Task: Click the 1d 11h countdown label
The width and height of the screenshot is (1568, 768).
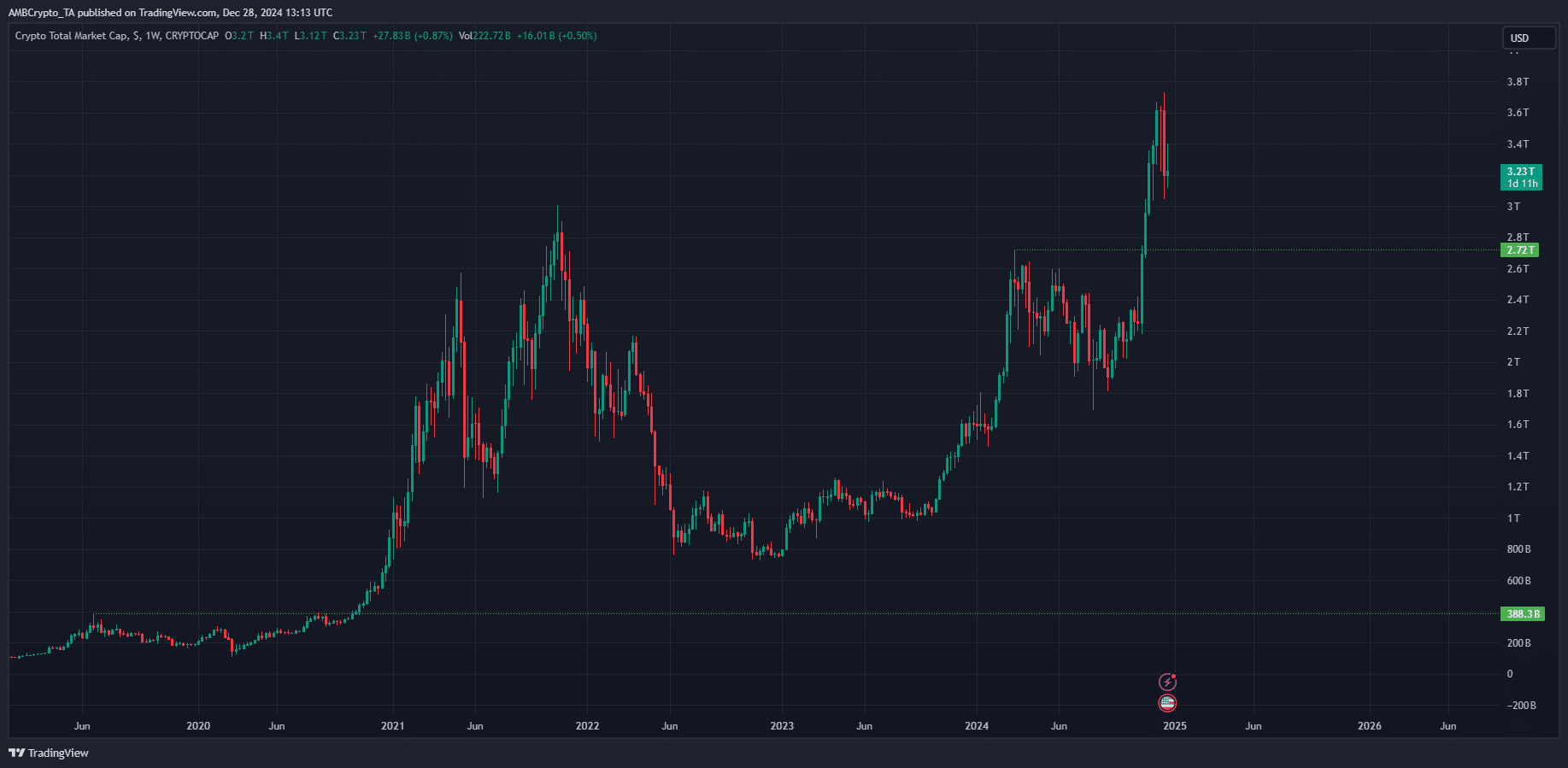Action: coord(1522,184)
